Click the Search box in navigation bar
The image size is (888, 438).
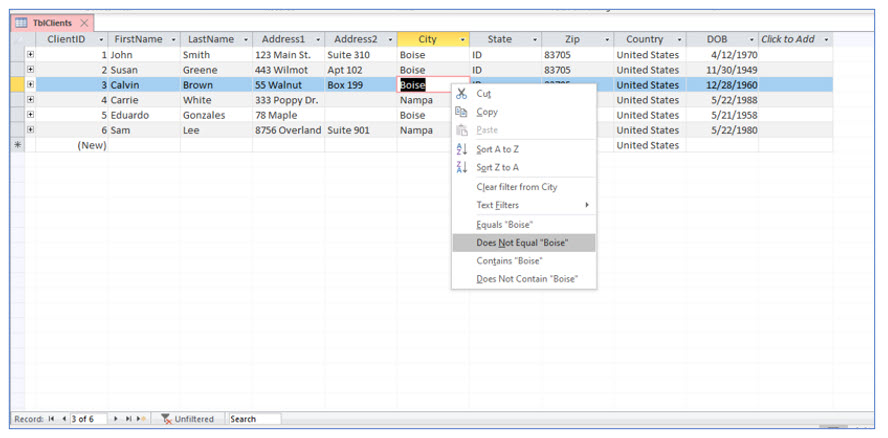pyautogui.click(x=254, y=419)
